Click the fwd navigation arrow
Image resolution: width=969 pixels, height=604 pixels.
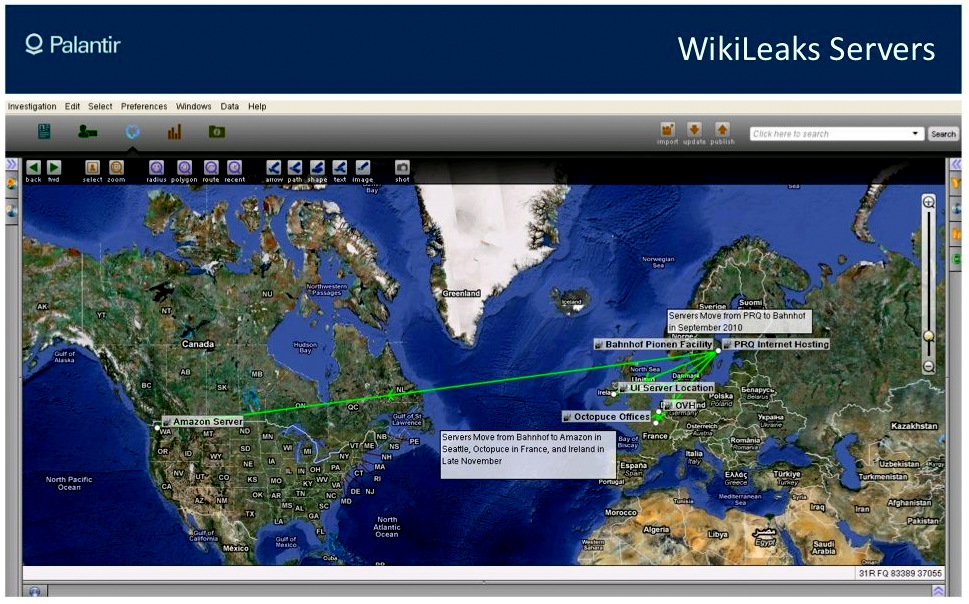click(54, 167)
